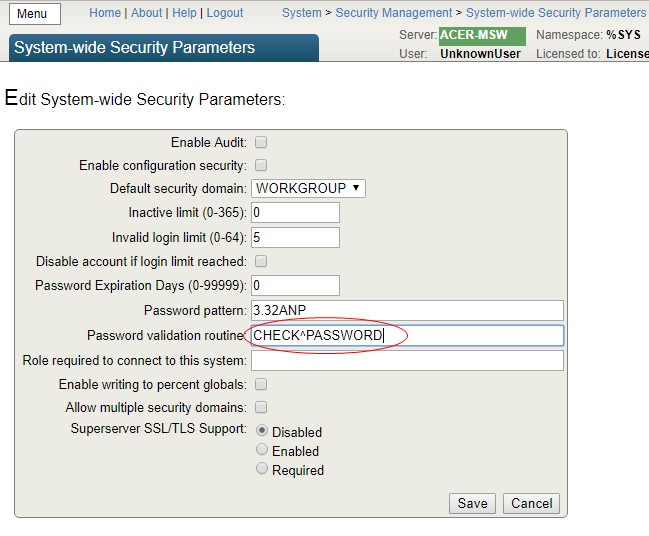
Task: Check Disable account if login limit reached
Action: click(x=261, y=261)
